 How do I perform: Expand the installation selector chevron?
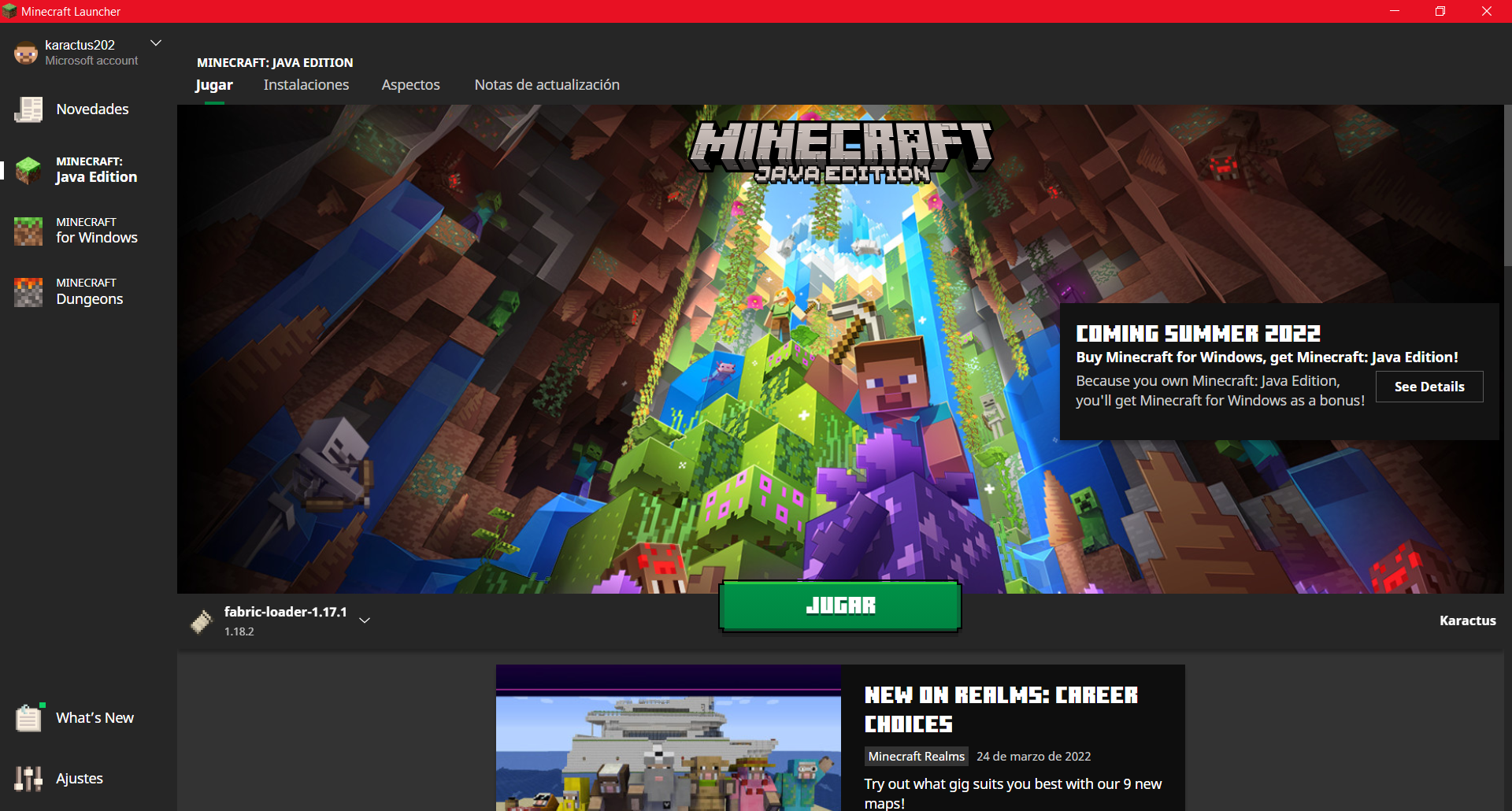365,620
